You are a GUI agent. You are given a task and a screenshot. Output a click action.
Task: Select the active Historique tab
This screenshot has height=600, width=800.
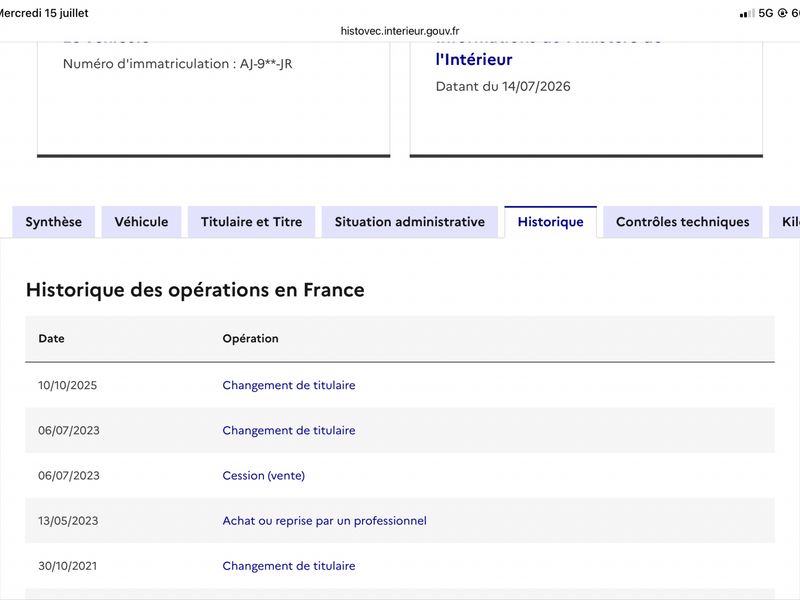click(551, 222)
